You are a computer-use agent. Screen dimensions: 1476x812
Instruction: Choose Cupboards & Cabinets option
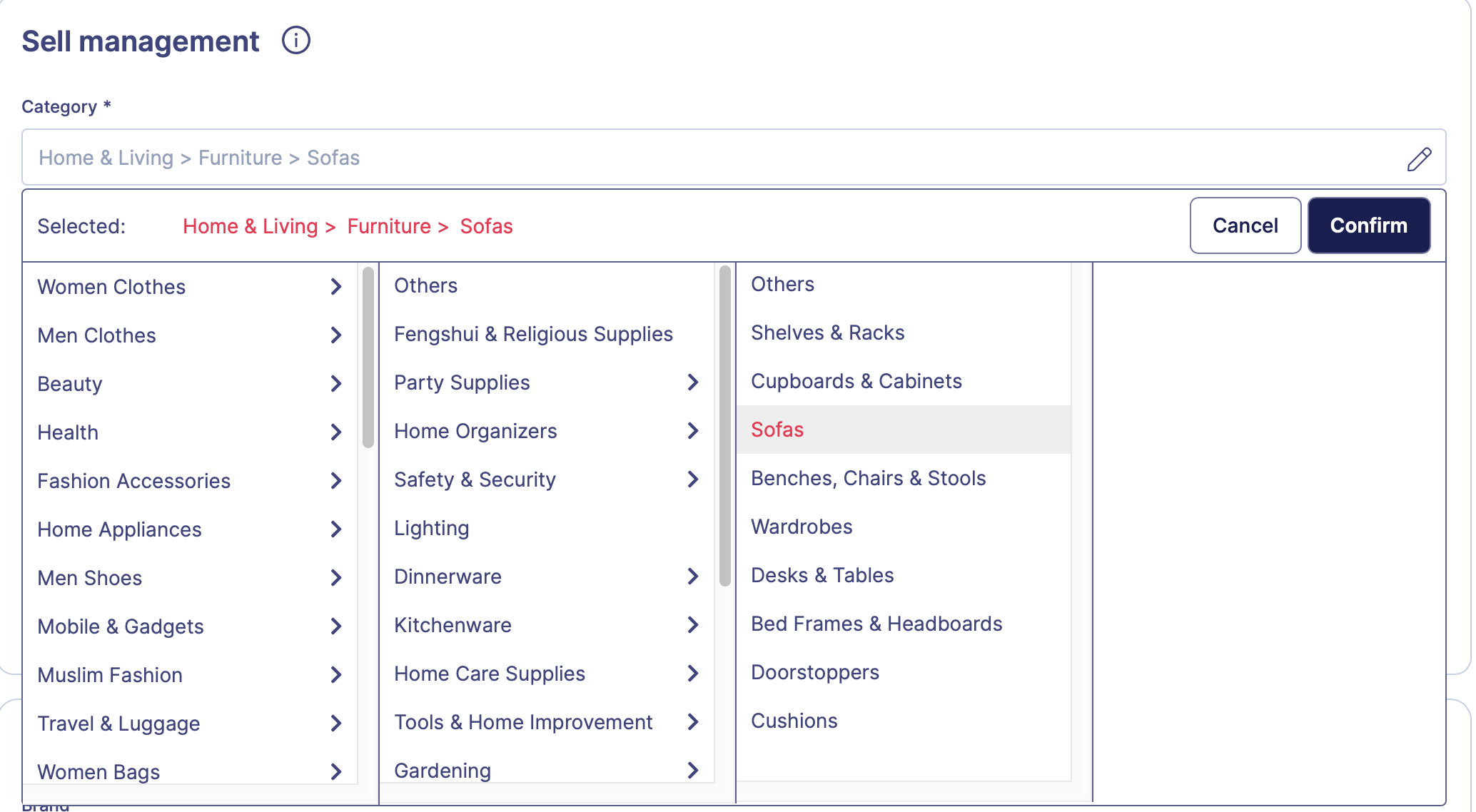(x=856, y=381)
